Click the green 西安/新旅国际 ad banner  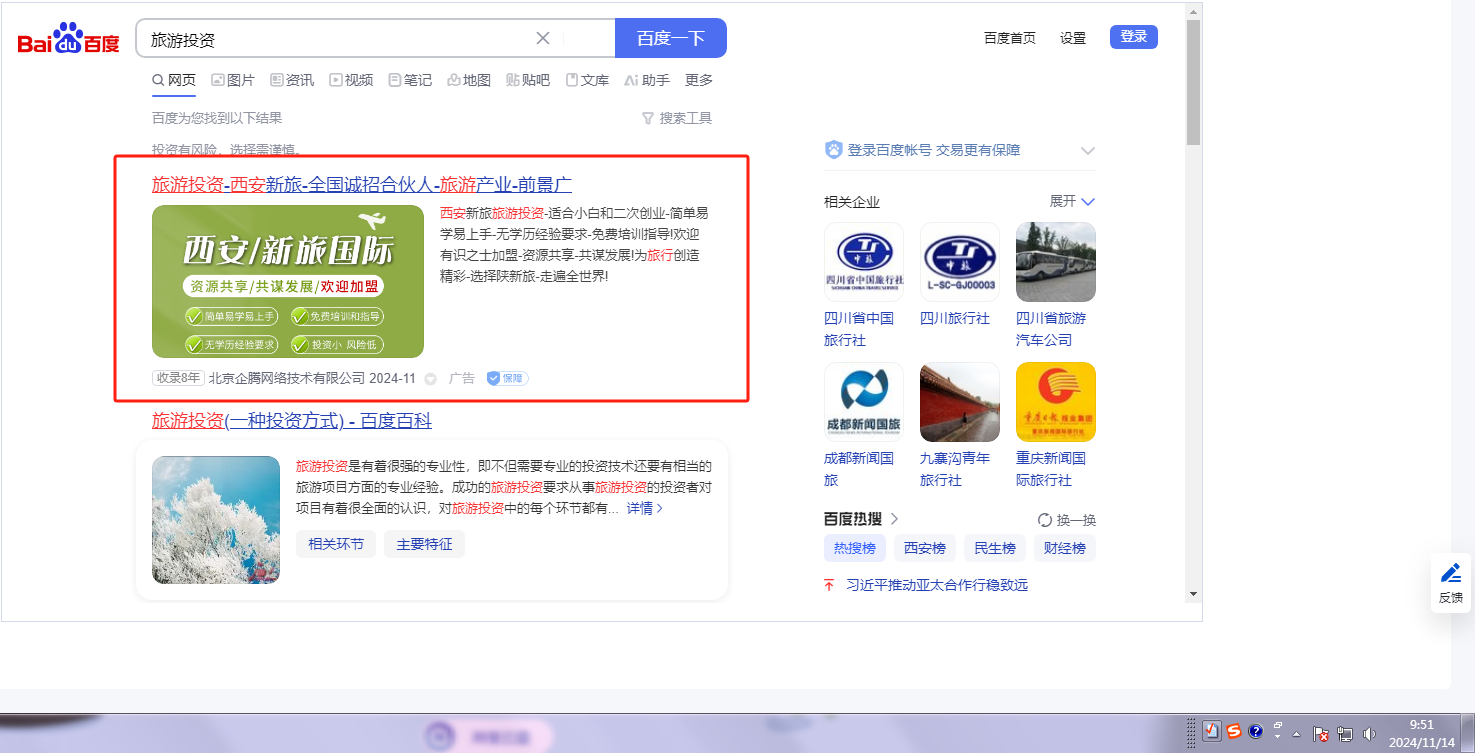point(288,281)
